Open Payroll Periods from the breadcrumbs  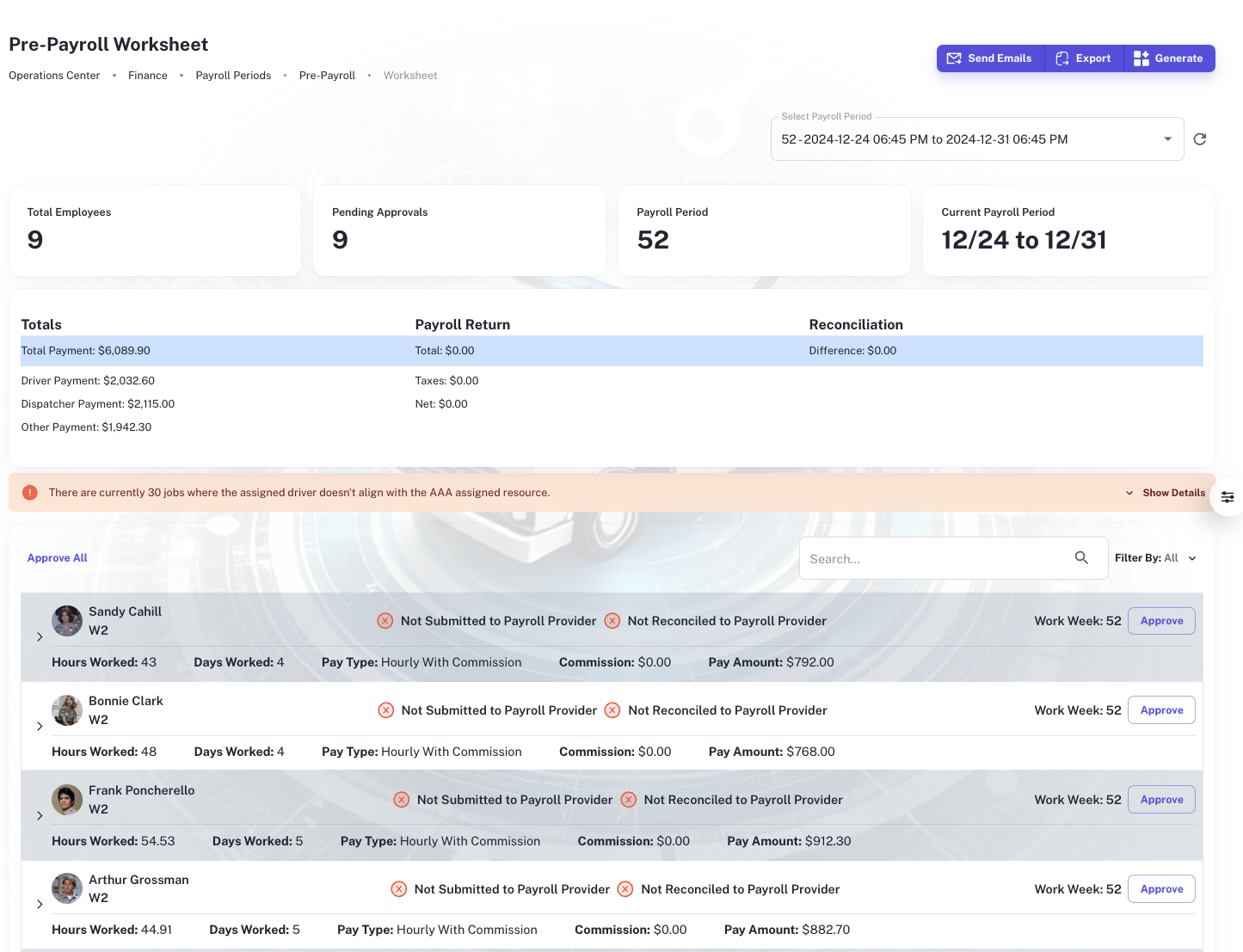233,75
